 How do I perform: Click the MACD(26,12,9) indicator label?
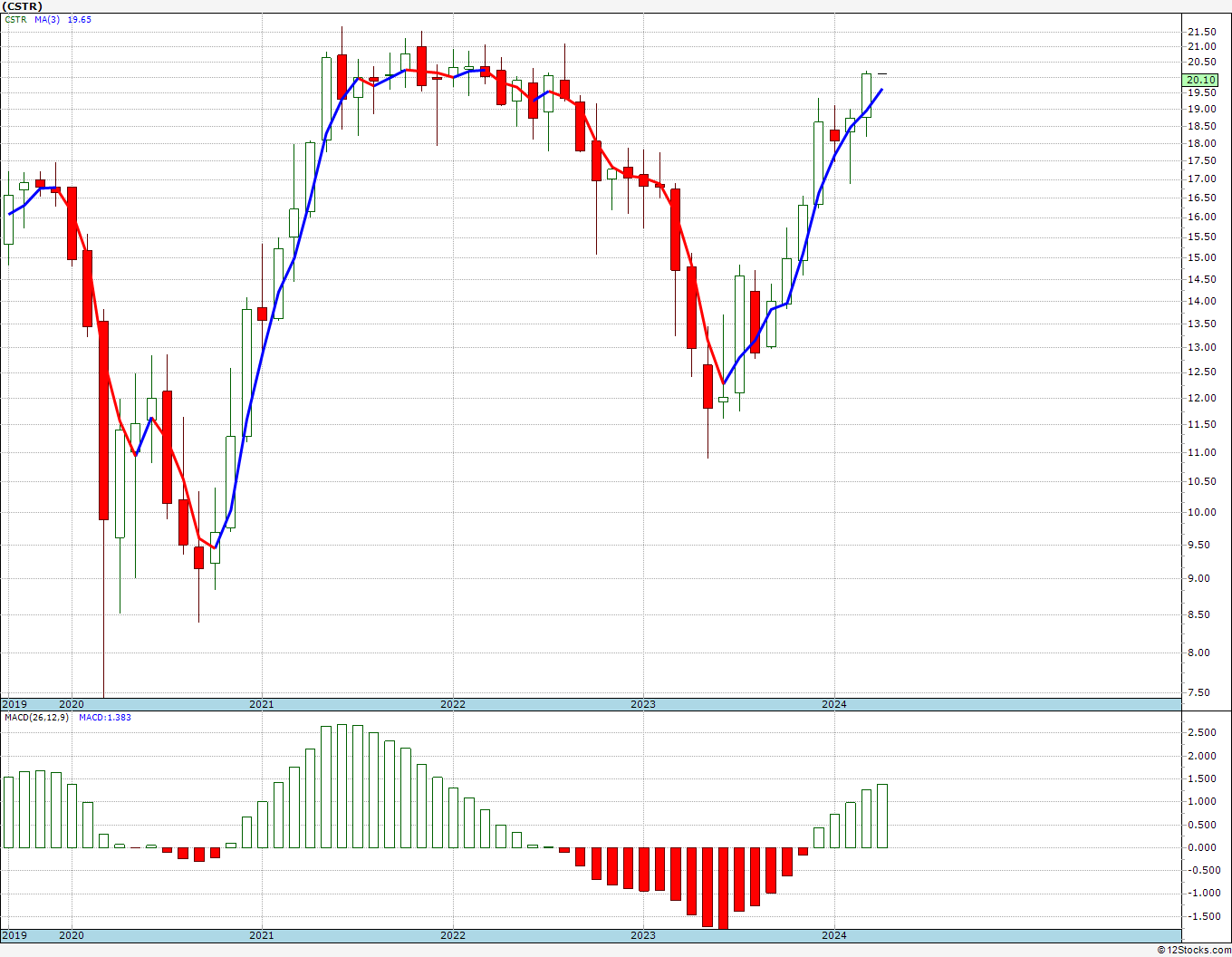coord(35,717)
